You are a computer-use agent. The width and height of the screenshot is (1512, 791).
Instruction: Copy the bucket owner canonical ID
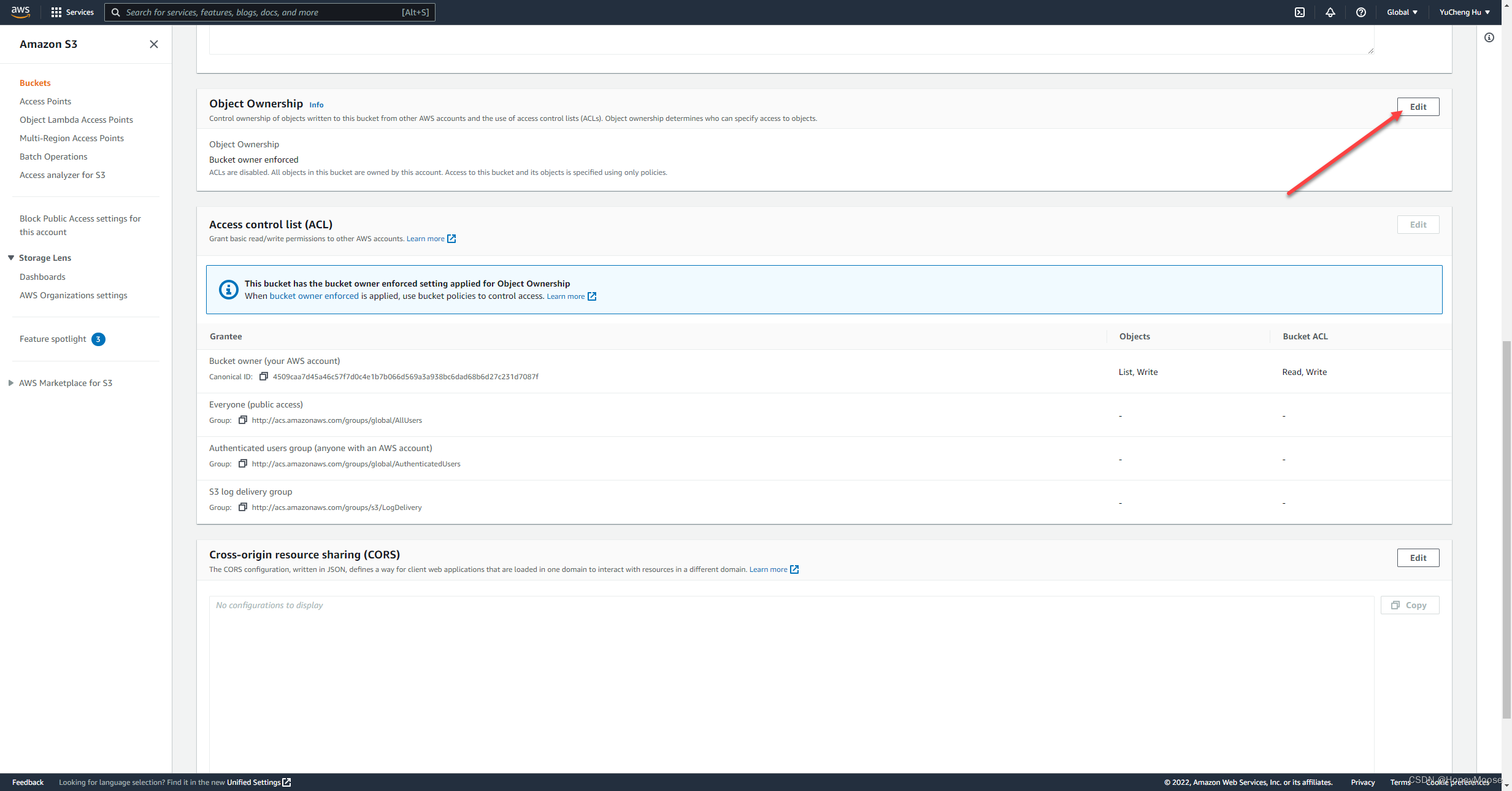(x=264, y=377)
